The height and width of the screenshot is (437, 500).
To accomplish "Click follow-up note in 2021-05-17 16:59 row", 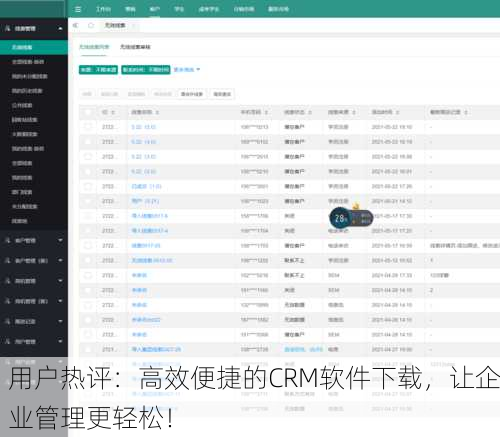I will pyautogui.click(x=465, y=246).
